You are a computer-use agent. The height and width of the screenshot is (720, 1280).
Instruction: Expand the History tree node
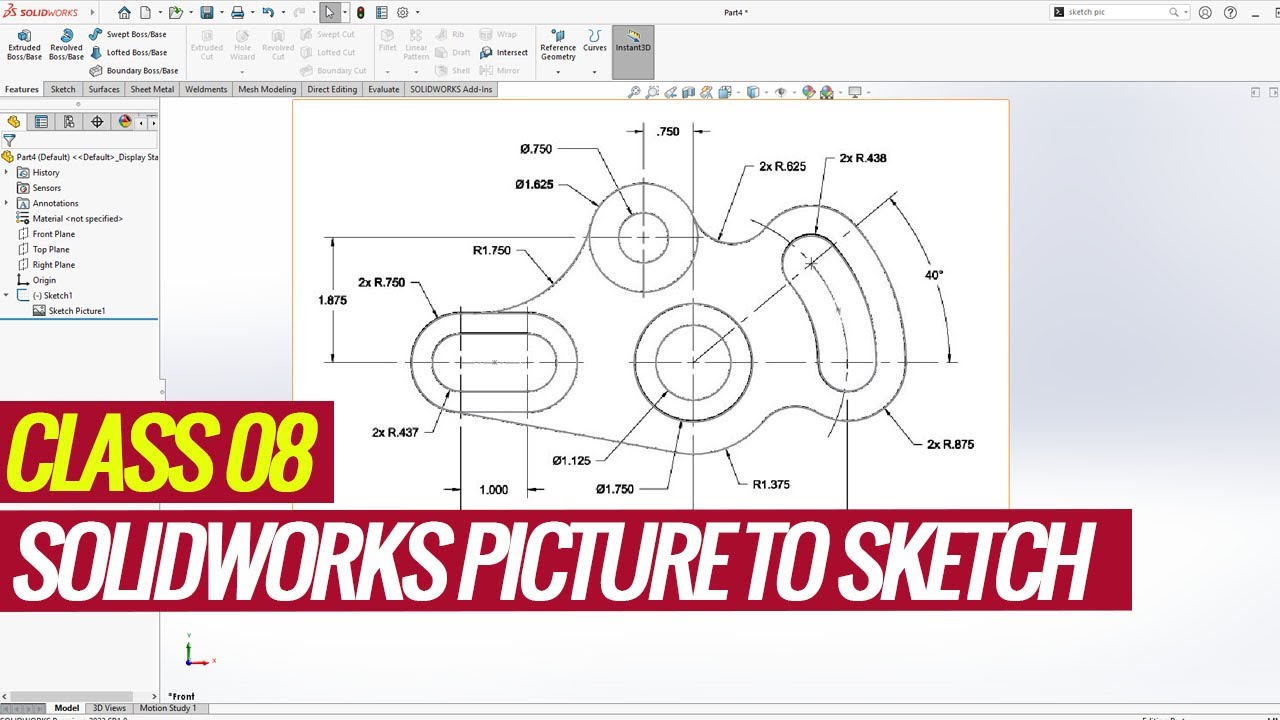7,172
